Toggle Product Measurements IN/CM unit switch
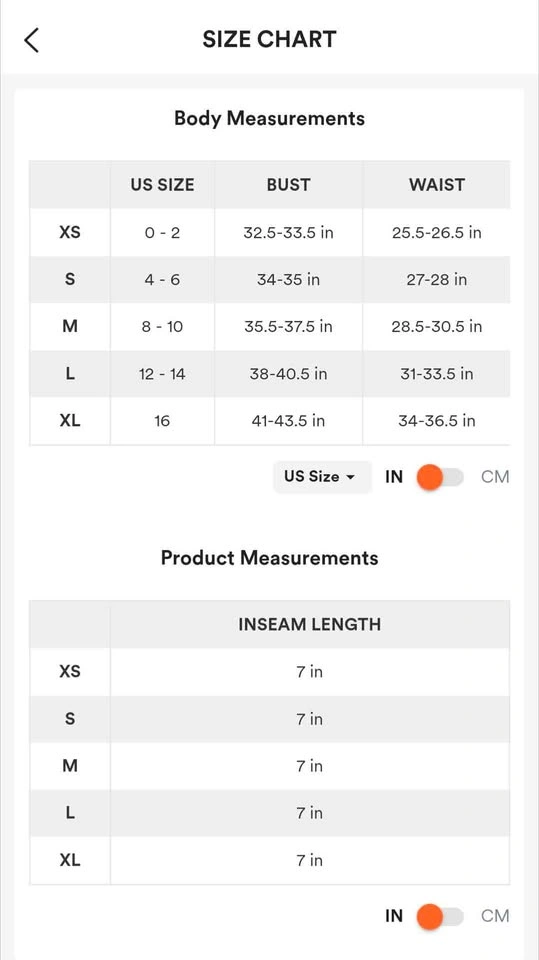This screenshot has width=539, height=960. [x=440, y=917]
